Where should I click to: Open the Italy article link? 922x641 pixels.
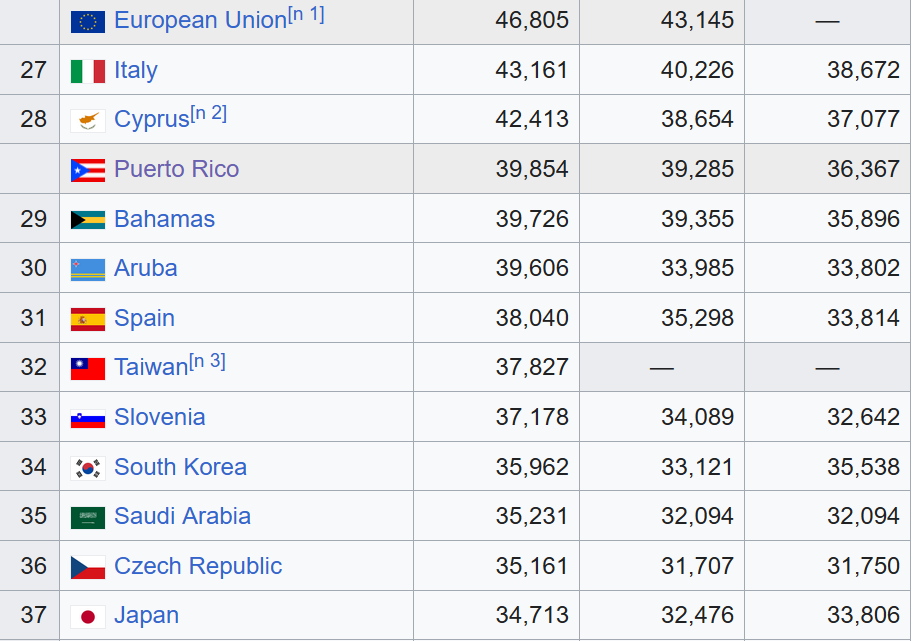tap(135, 71)
